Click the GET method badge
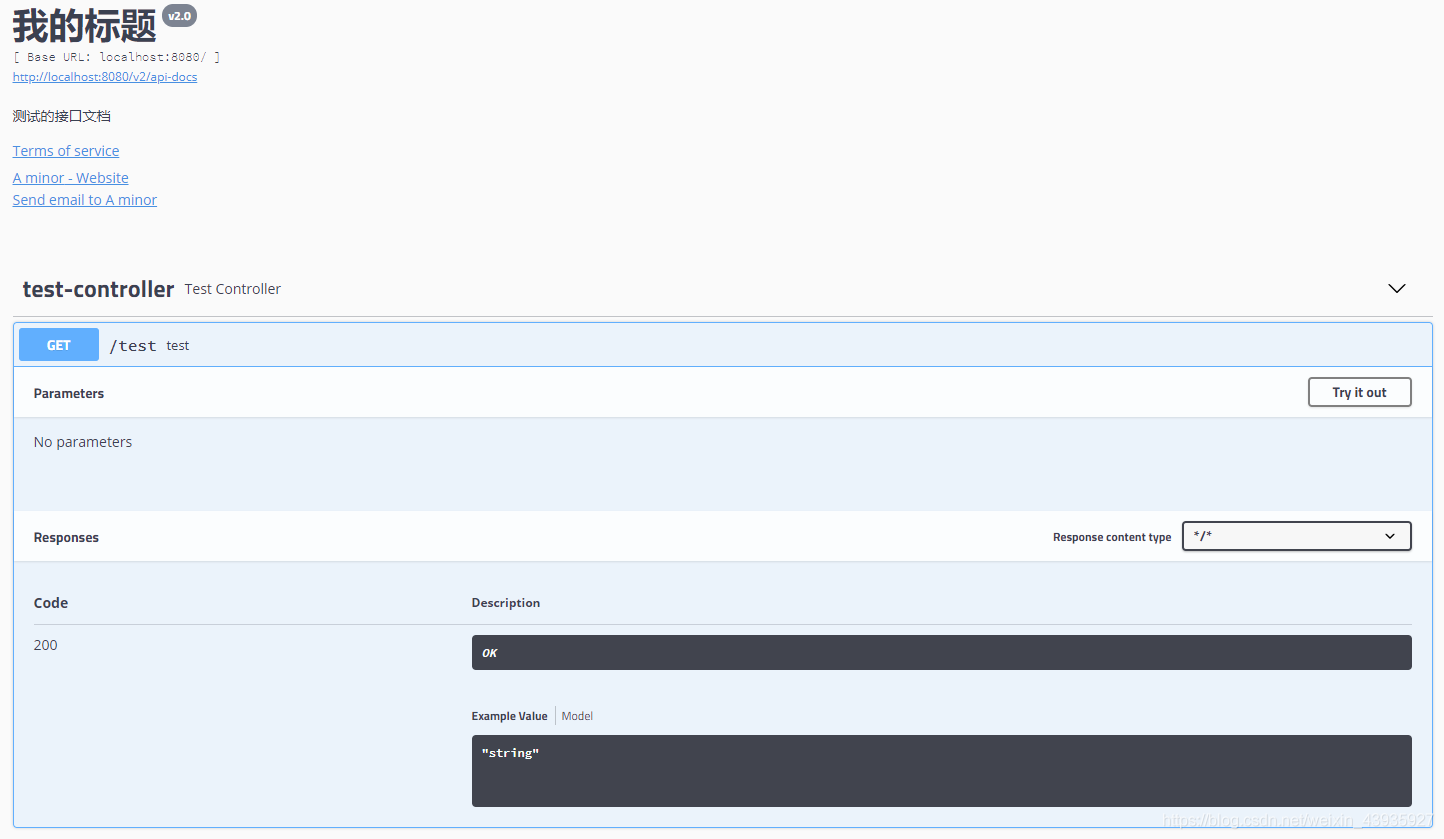The height and width of the screenshot is (839, 1444). point(59,345)
